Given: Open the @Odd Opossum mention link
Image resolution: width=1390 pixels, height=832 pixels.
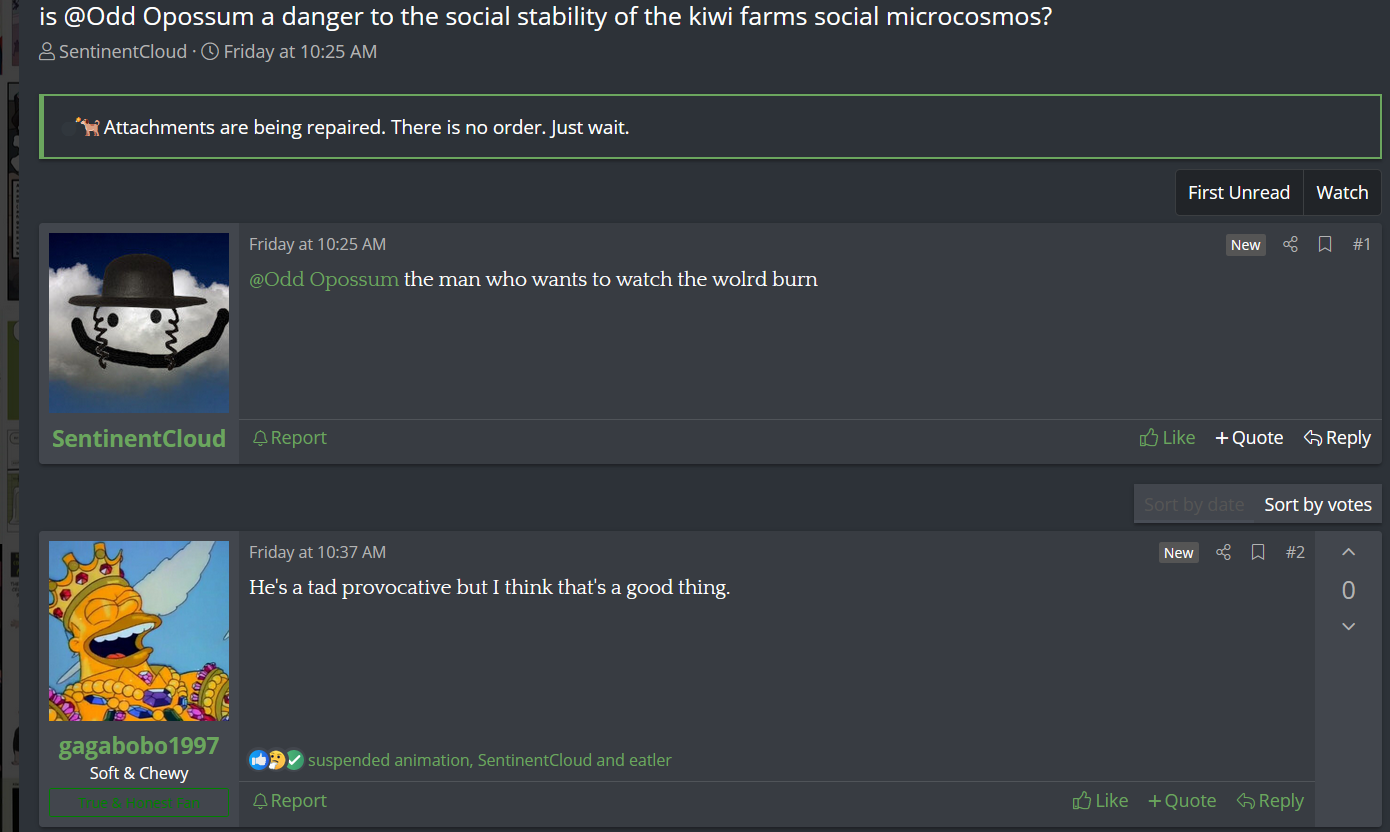Looking at the screenshot, I should [x=324, y=279].
